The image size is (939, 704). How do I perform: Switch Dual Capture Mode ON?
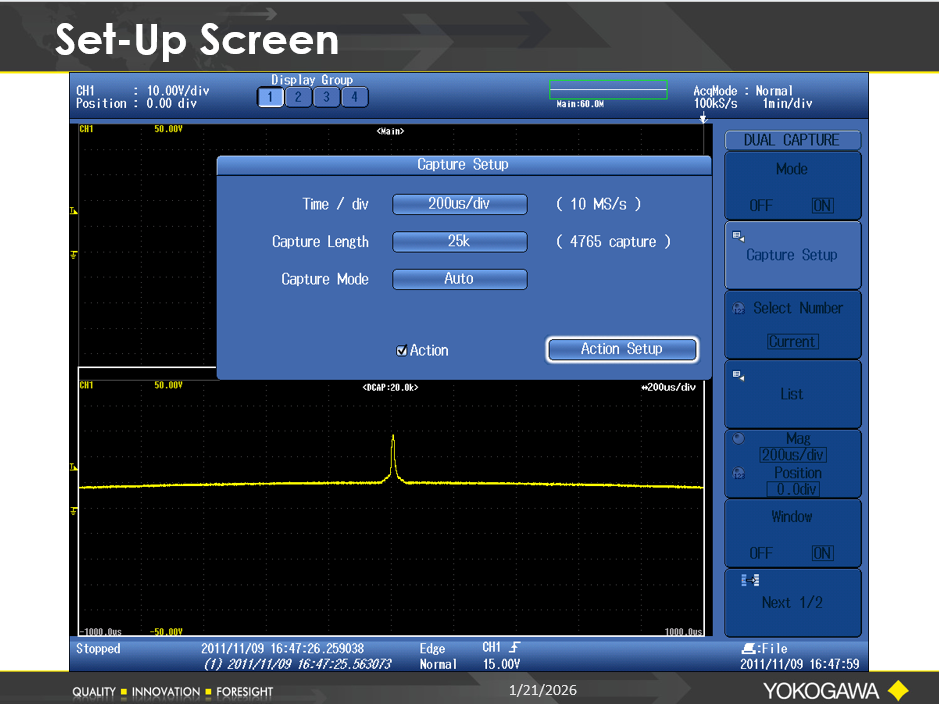(822, 206)
